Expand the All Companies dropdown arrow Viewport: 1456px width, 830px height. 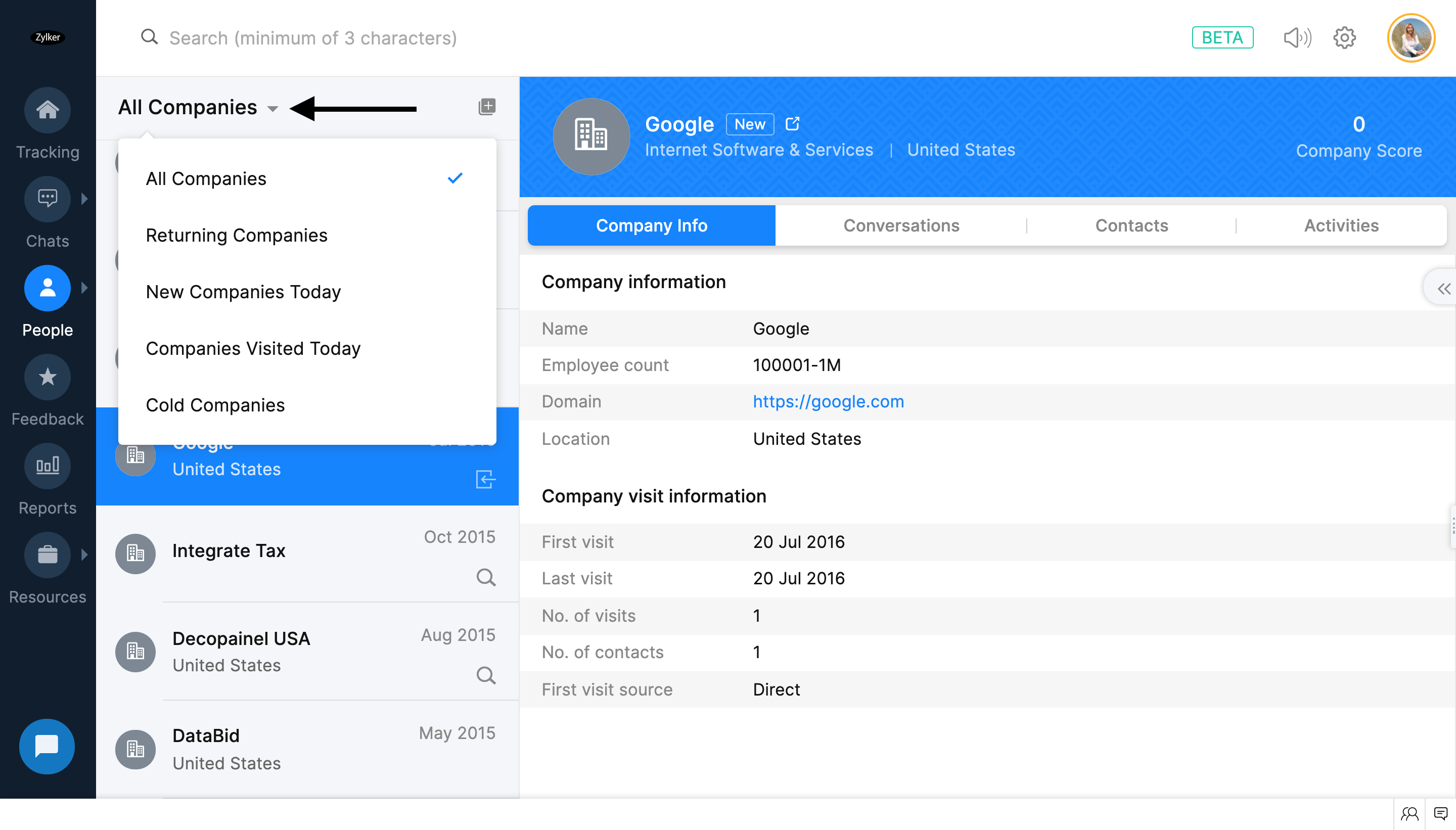coord(272,109)
